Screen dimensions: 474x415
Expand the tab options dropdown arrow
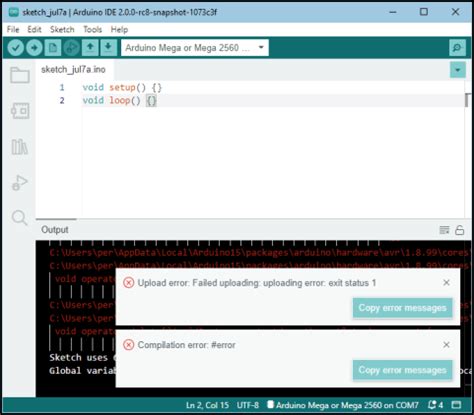click(x=458, y=70)
